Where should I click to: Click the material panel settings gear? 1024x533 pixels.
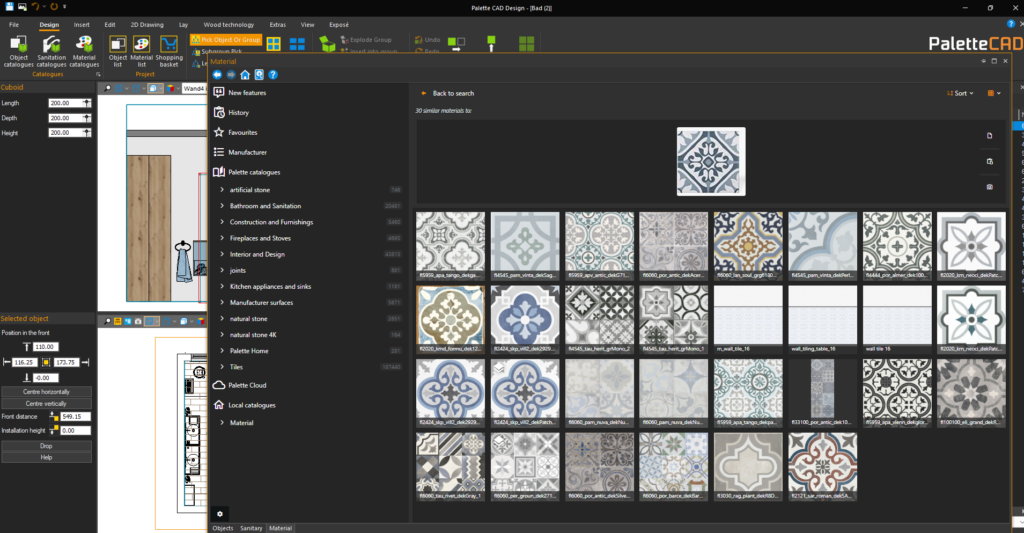click(220, 513)
